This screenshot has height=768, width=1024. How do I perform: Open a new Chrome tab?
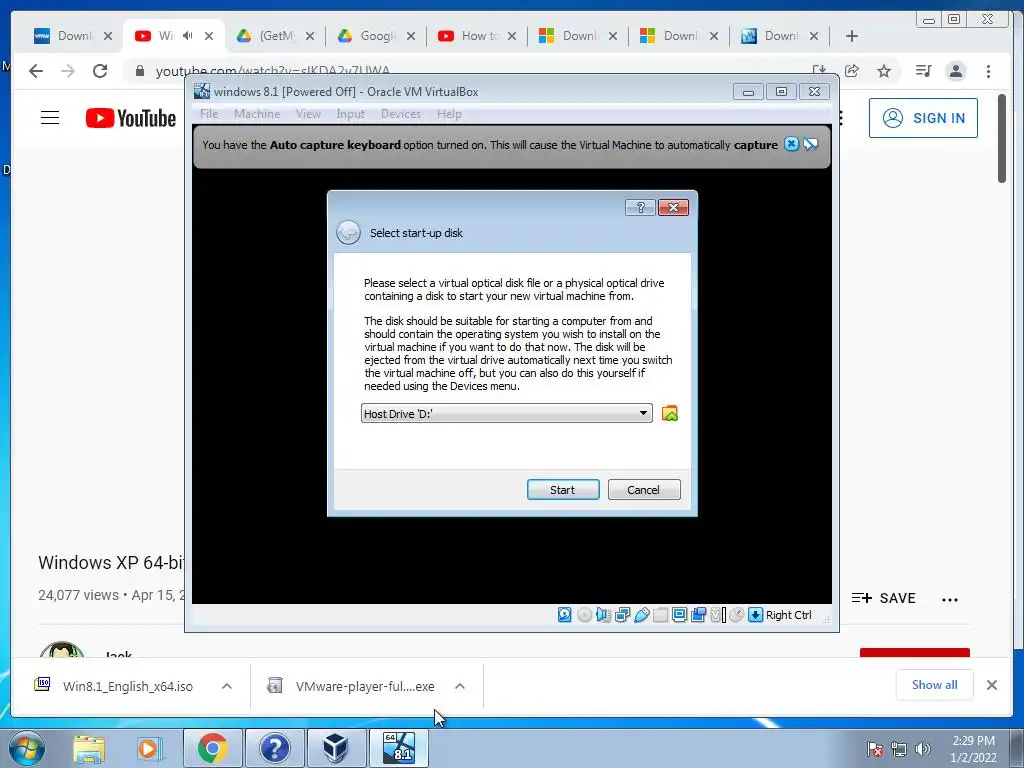[852, 36]
